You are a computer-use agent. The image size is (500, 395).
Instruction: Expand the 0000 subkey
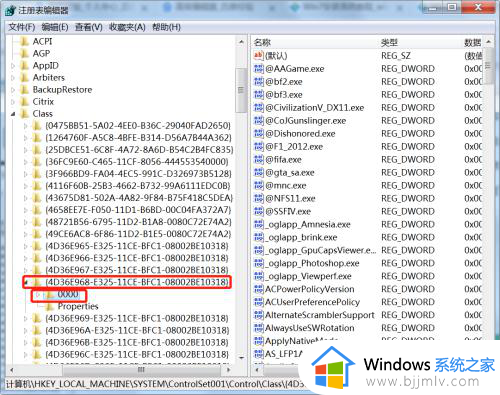(38, 295)
